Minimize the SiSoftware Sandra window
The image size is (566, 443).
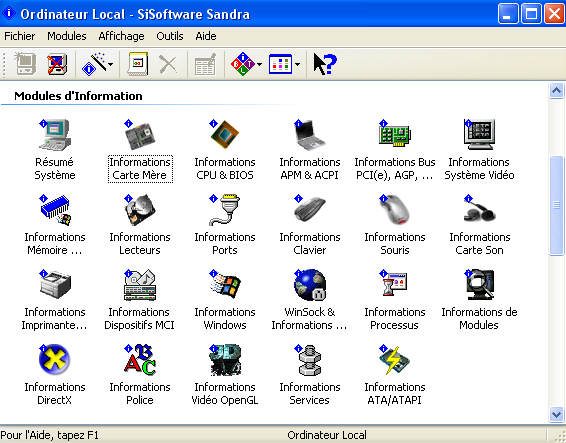508,14
